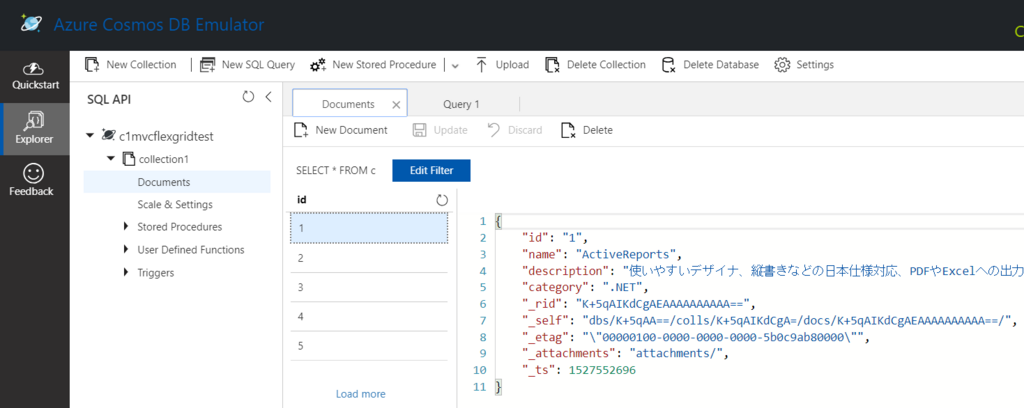This screenshot has width=1024, height=408.
Task: Select the User Defined Functions label
Action: (x=191, y=249)
